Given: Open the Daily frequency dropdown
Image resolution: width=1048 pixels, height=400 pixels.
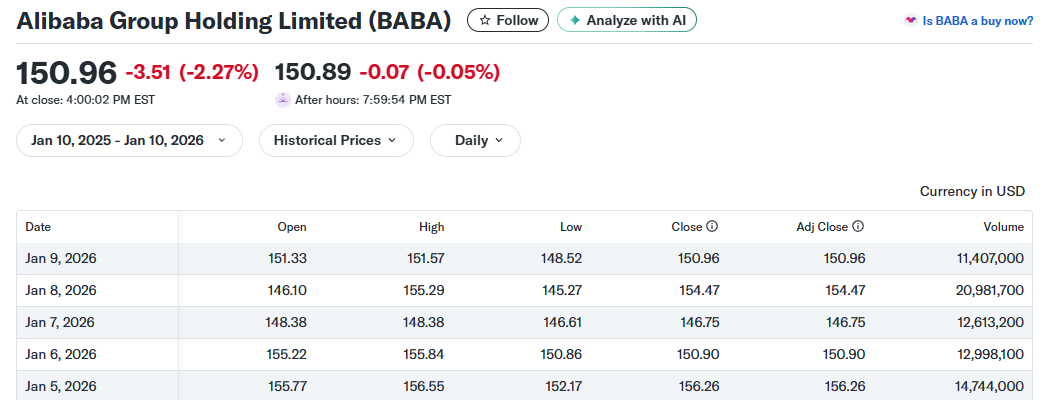Looking at the screenshot, I should (475, 140).
